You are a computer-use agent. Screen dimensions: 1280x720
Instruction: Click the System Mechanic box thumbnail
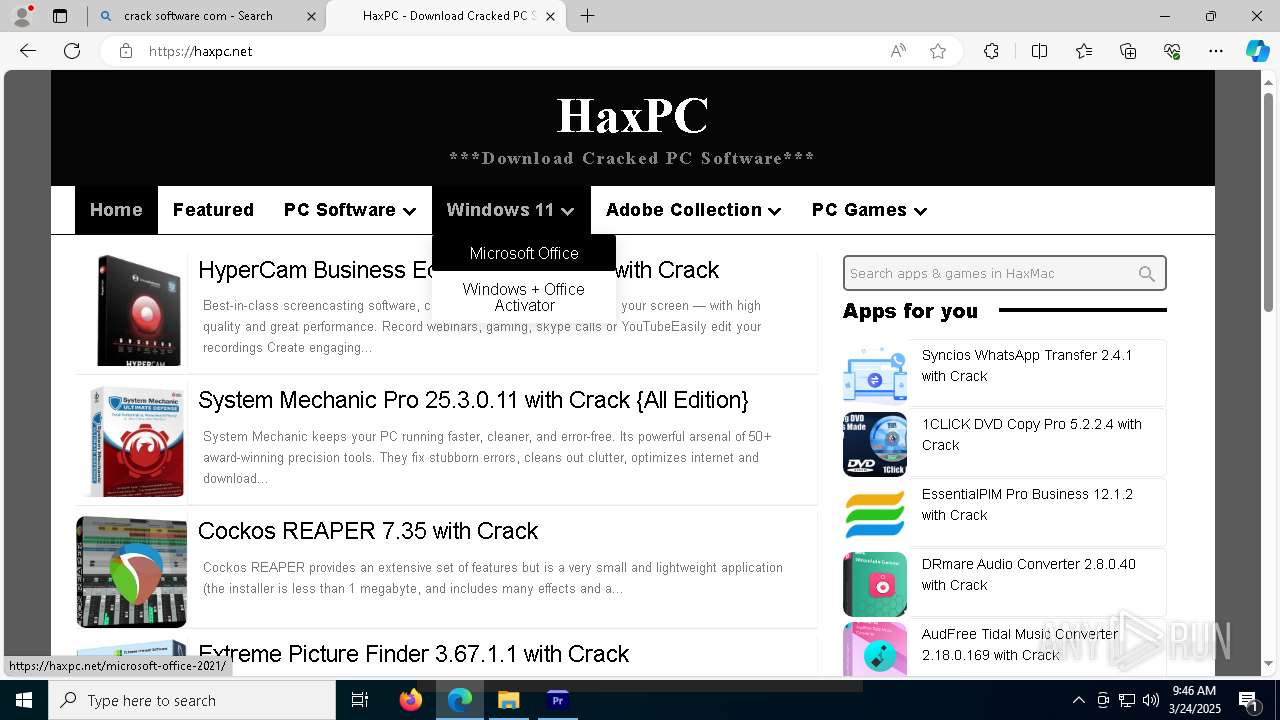(136, 441)
